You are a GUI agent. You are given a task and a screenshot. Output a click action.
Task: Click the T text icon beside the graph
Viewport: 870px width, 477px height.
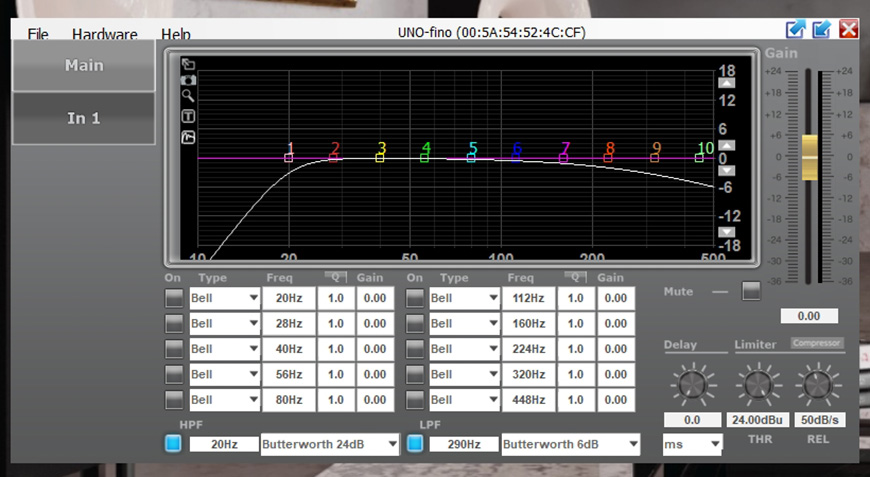tap(188, 117)
